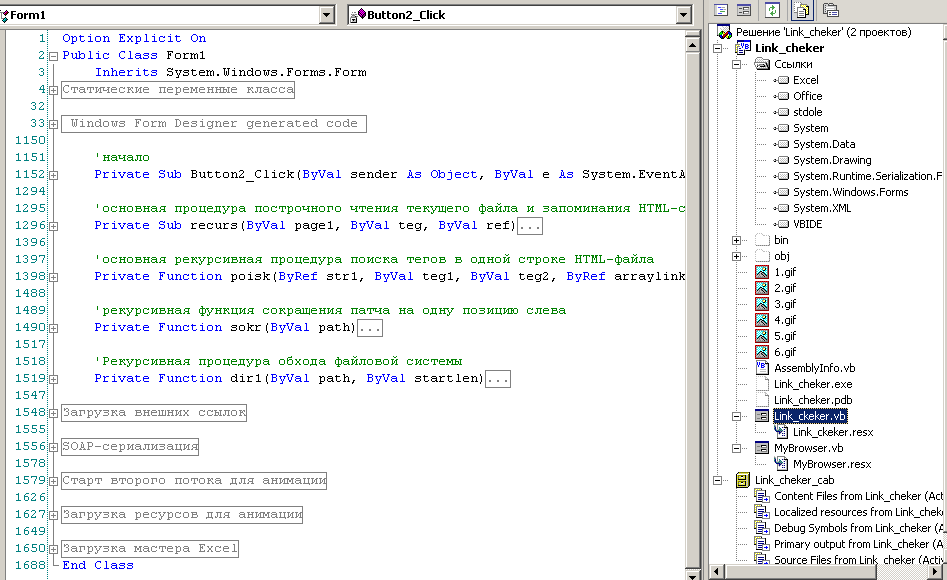The image size is (947, 580).
Task: Click the reference icon beside System.XML
Action: click(x=782, y=208)
